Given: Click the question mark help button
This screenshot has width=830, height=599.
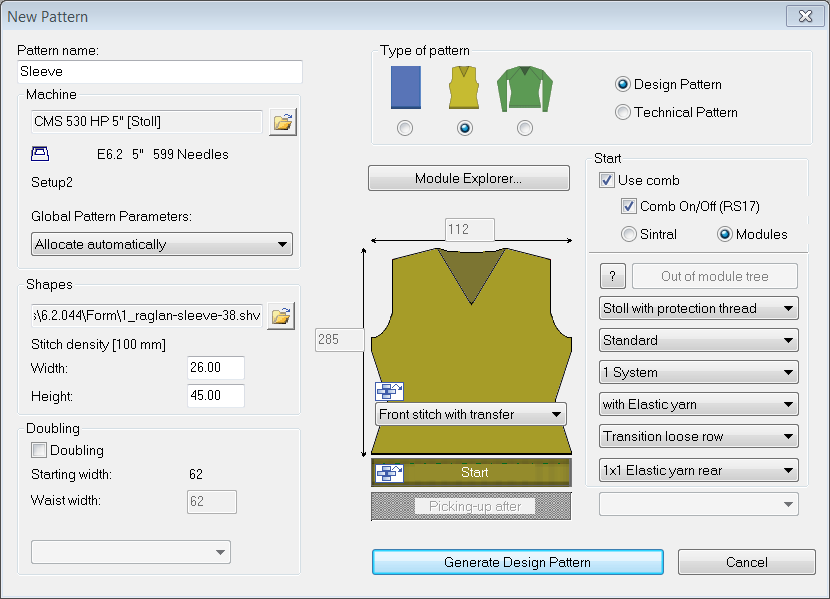Looking at the screenshot, I should click(x=613, y=276).
